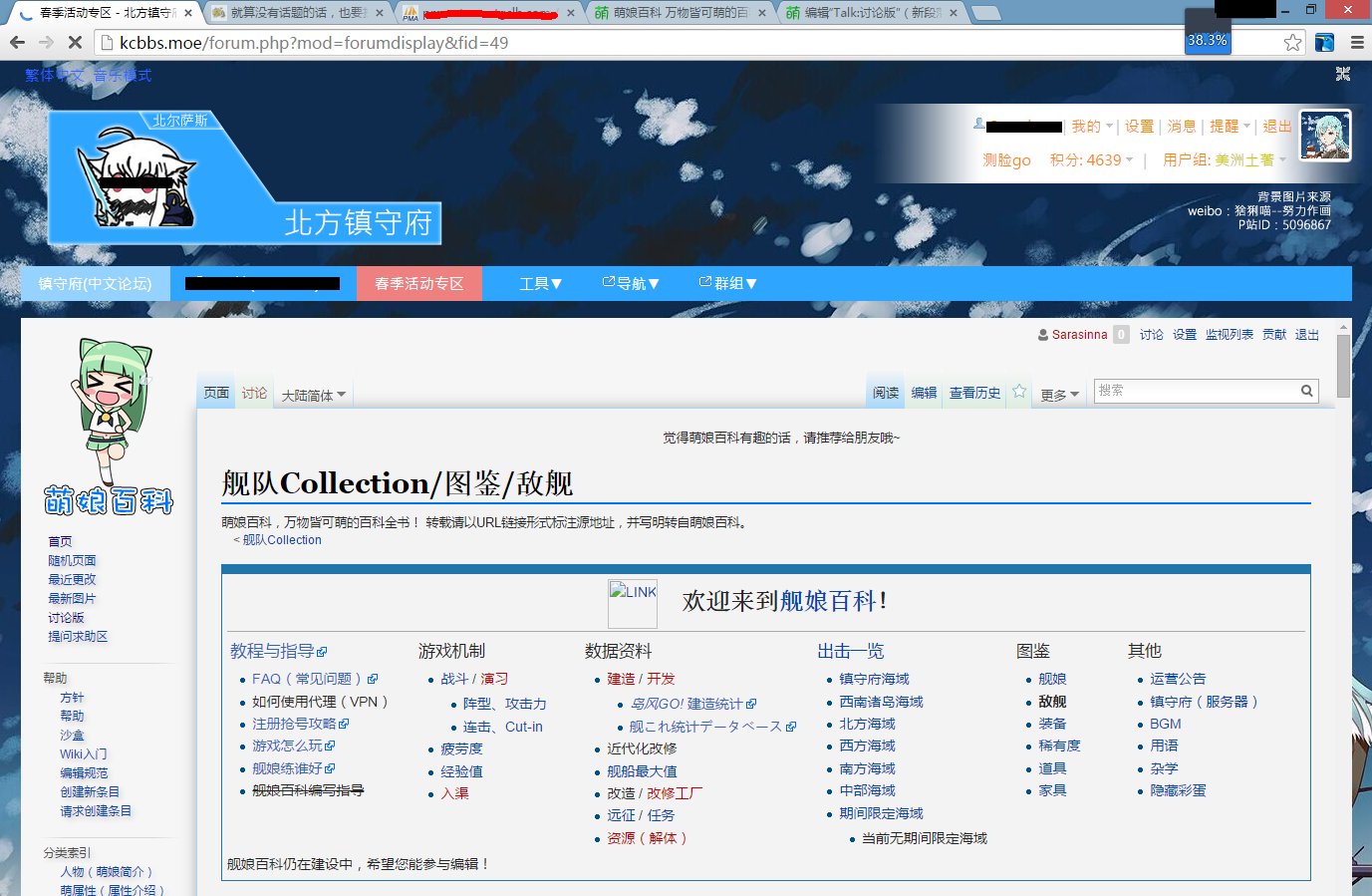Click the 繁体中文 link at top
Viewport: 1372px width, 896px height.
click(54, 75)
